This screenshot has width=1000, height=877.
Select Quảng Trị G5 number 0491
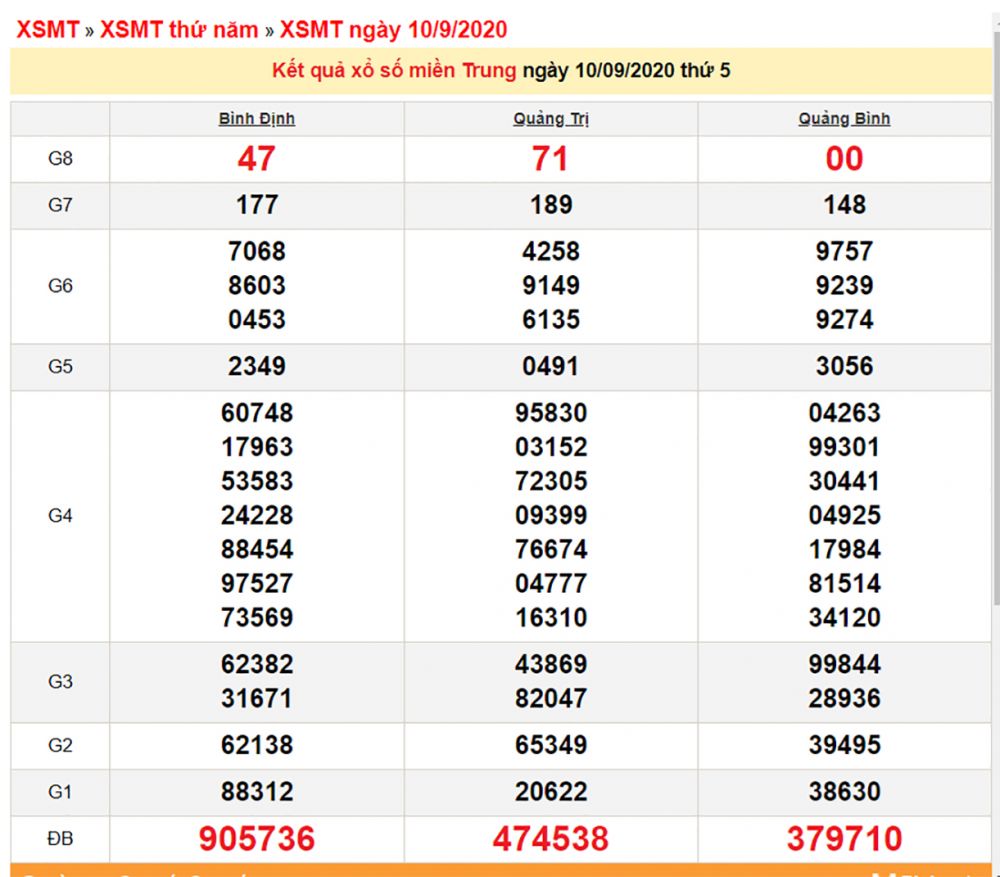[x=551, y=366]
